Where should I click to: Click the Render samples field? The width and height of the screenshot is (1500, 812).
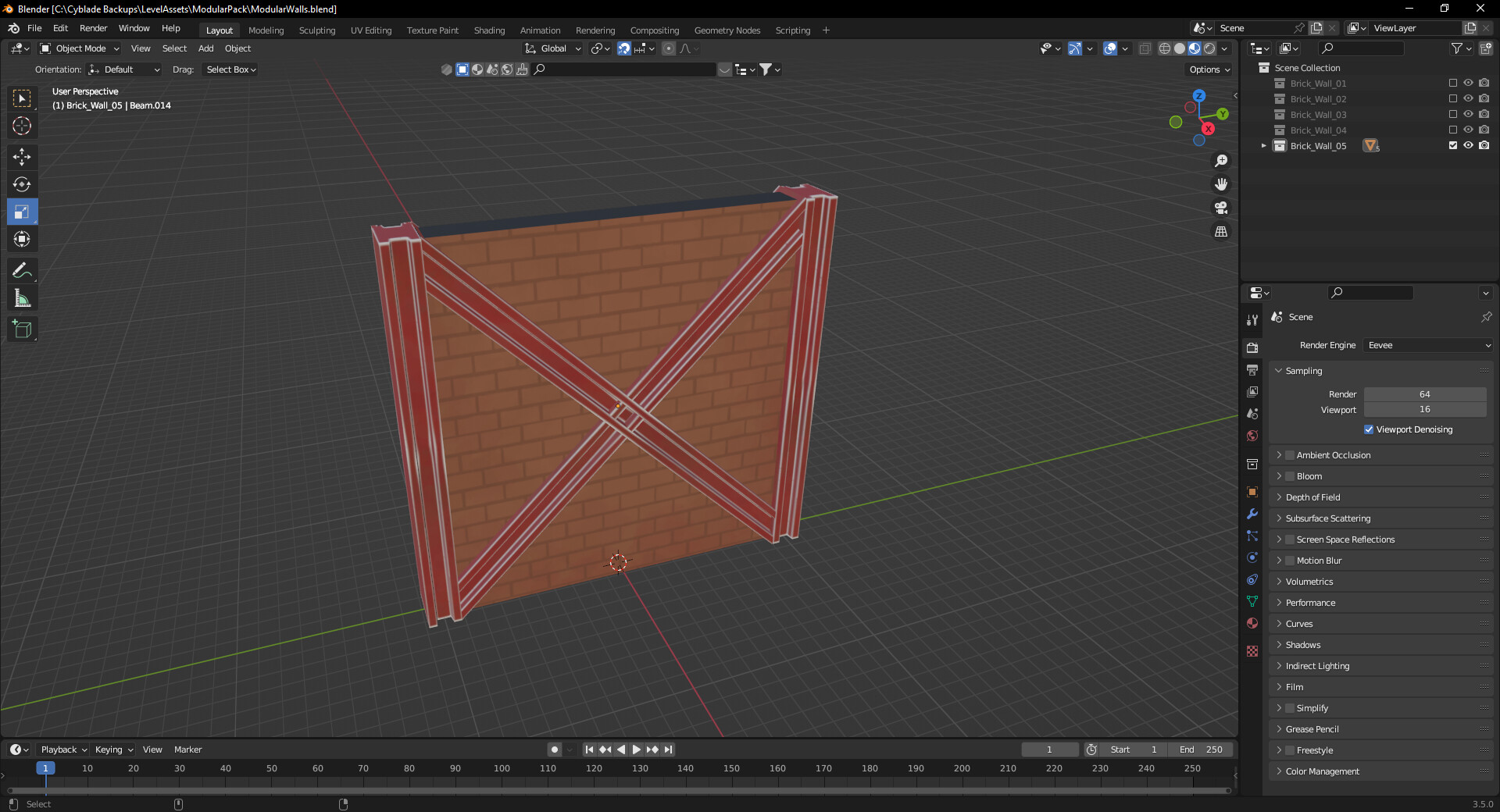pyautogui.click(x=1424, y=394)
